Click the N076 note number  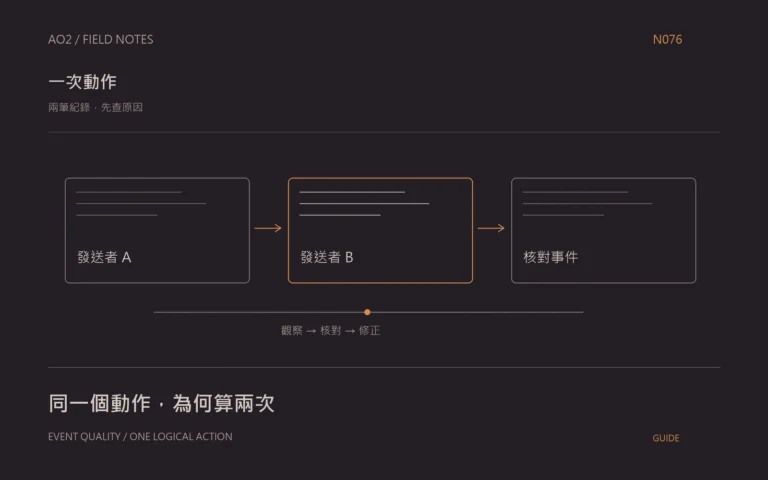pos(667,40)
